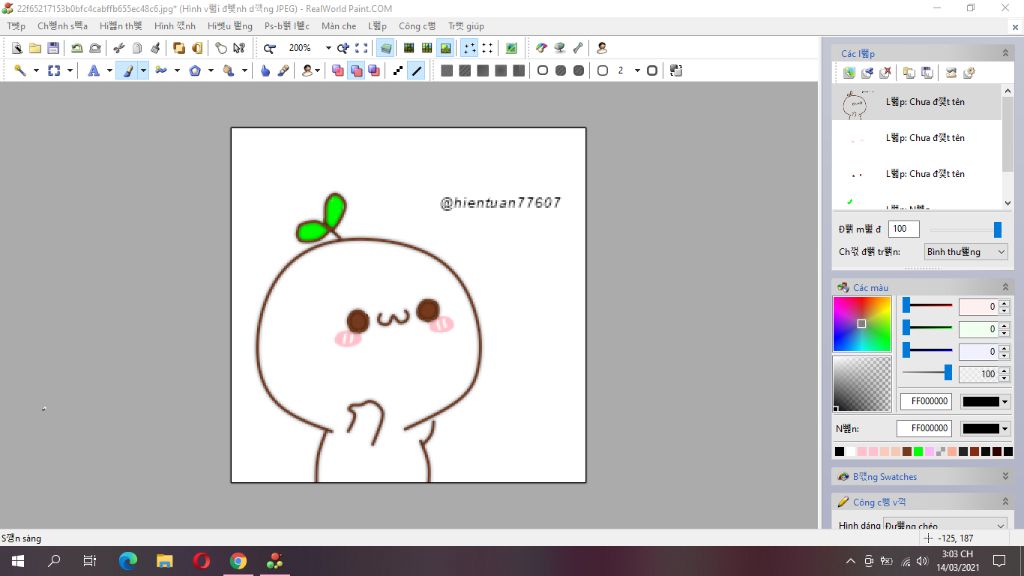Toggle the jagged pixel line mode
This screenshot has height=576, width=1024.
point(398,71)
